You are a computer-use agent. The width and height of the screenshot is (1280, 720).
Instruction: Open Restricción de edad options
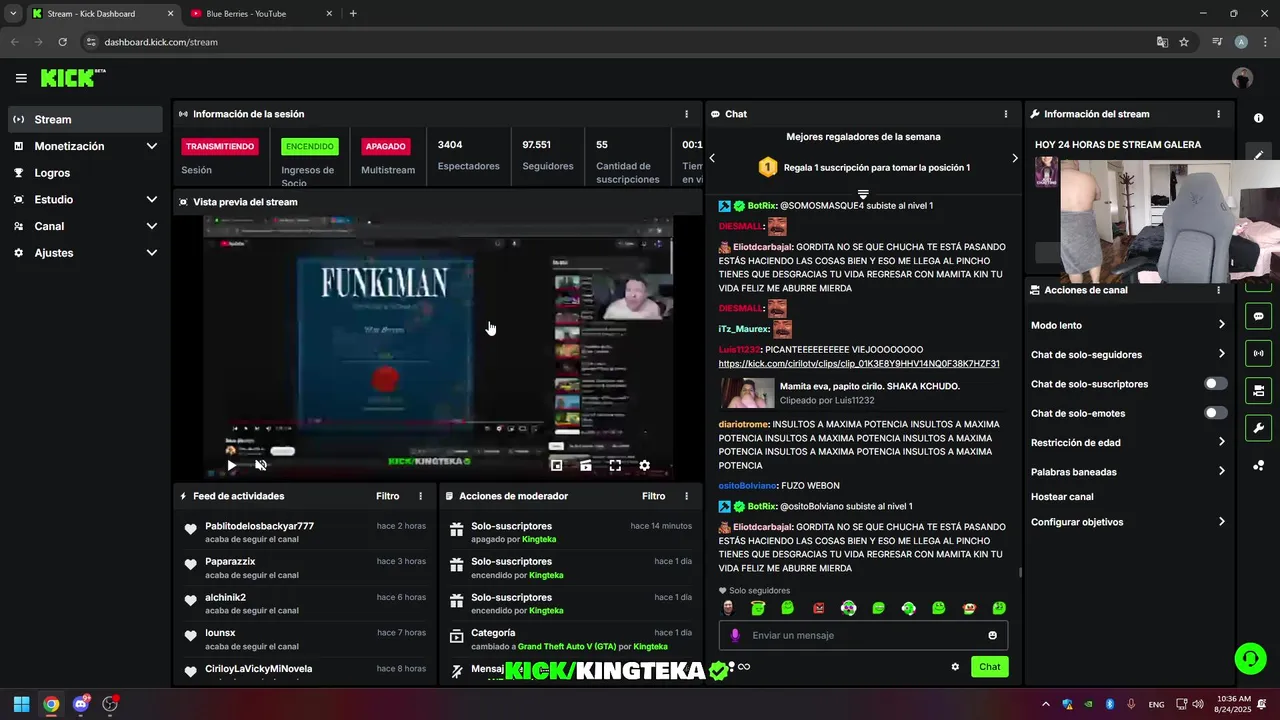pyautogui.click(x=1128, y=442)
